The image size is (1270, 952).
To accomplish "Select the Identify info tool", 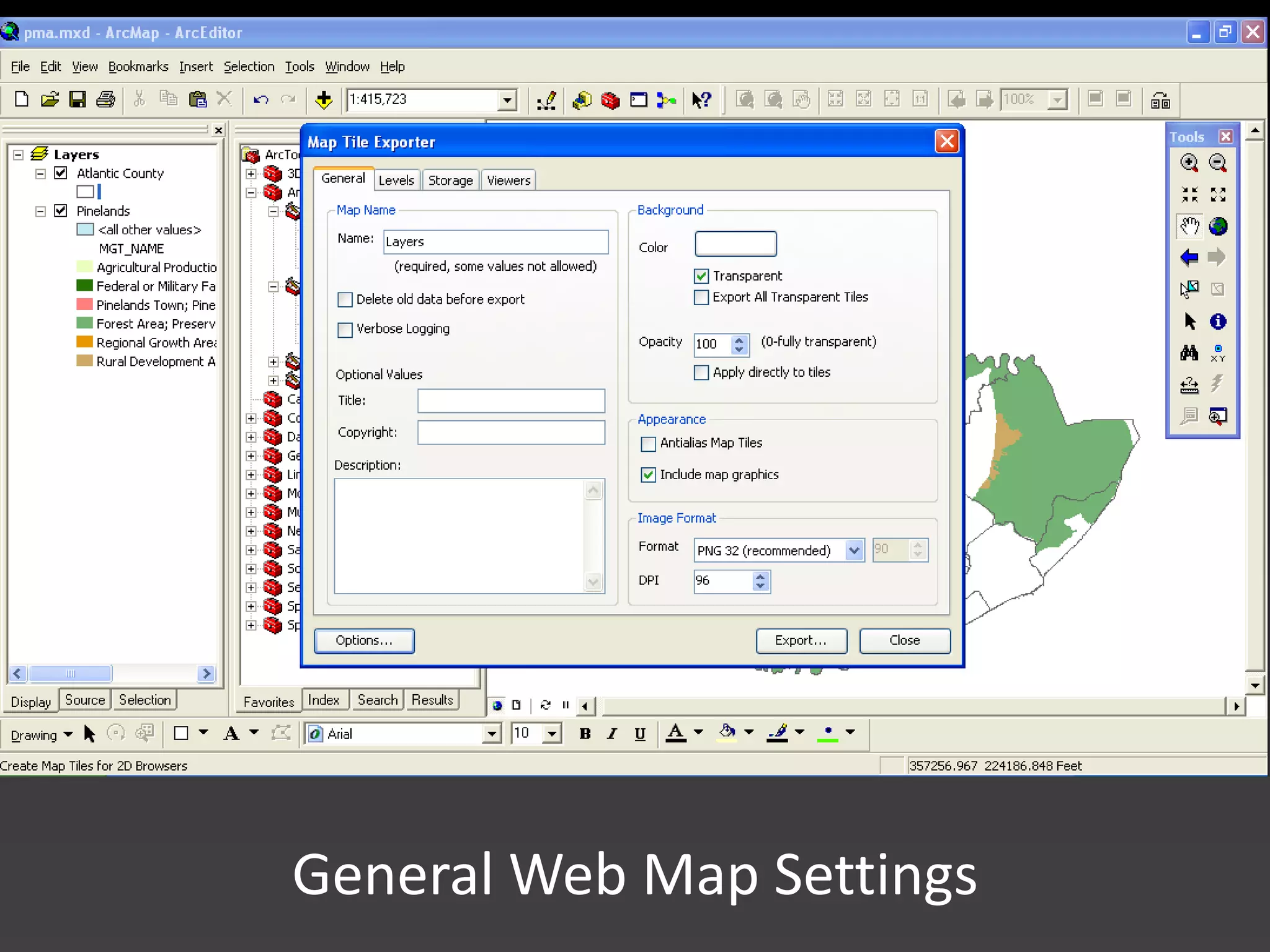I will pyautogui.click(x=1218, y=321).
